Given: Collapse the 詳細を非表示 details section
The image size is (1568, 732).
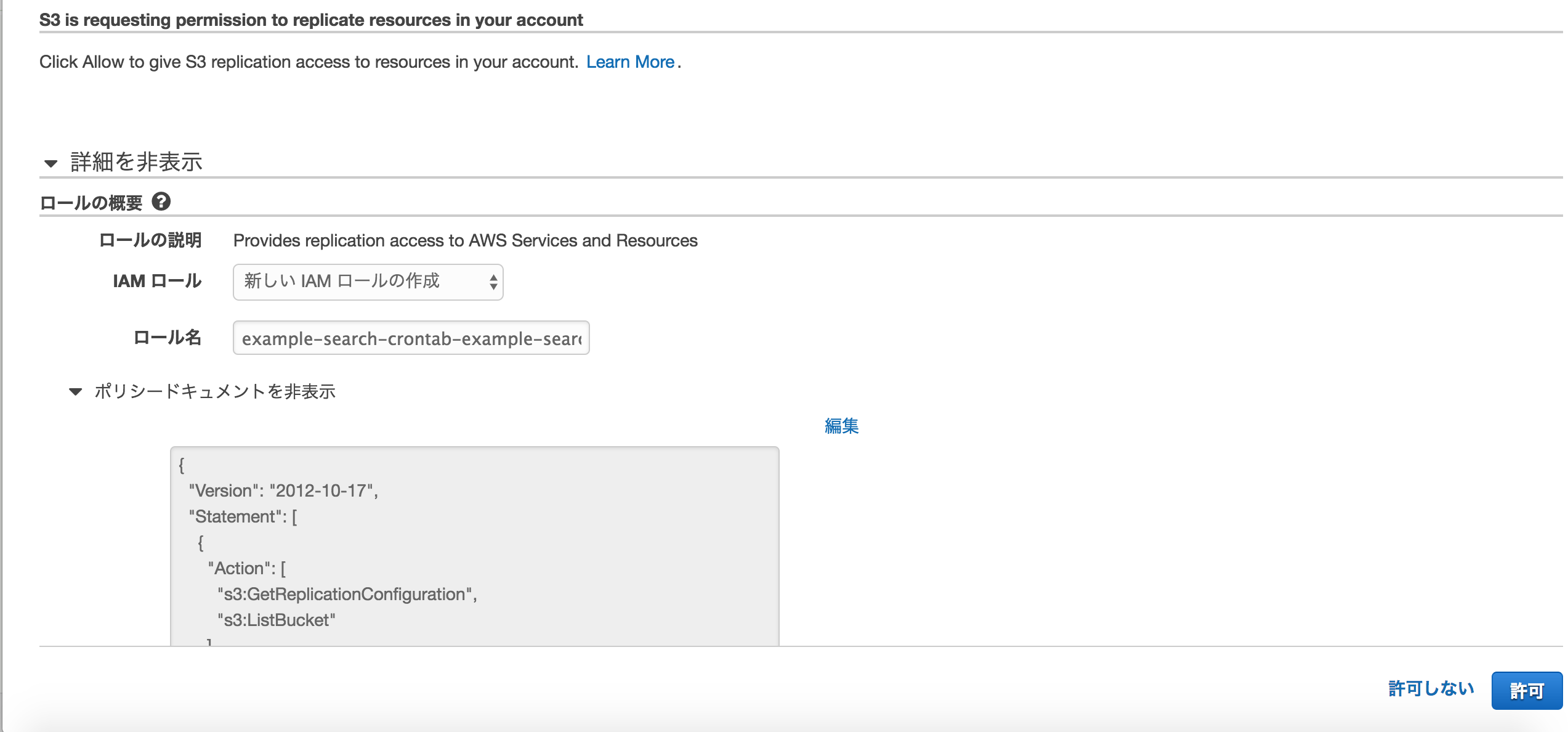Looking at the screenshot, I should [123, 162].
